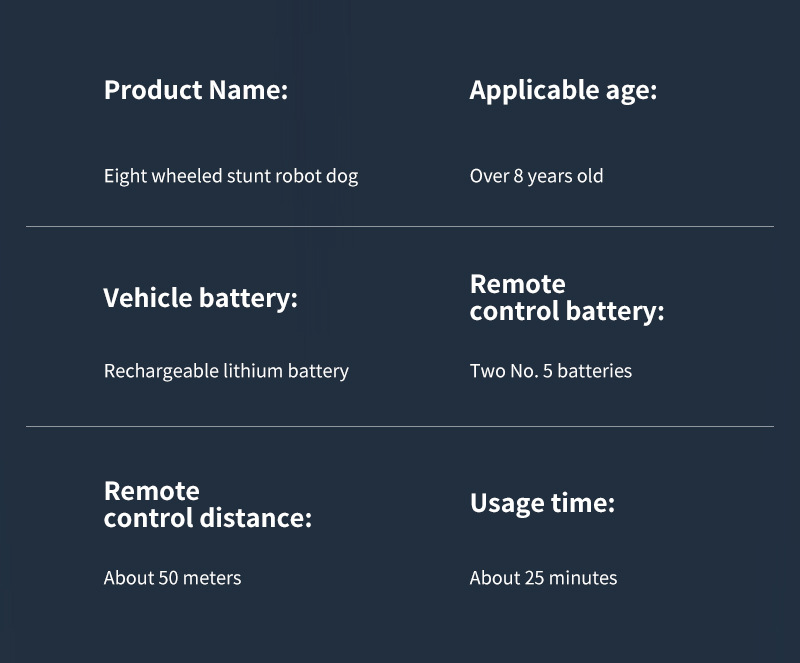Image resolution: width=800 pixels, height=663 pixels.
Task: Select the "About 50 meters" value
Action: point(172,578)
